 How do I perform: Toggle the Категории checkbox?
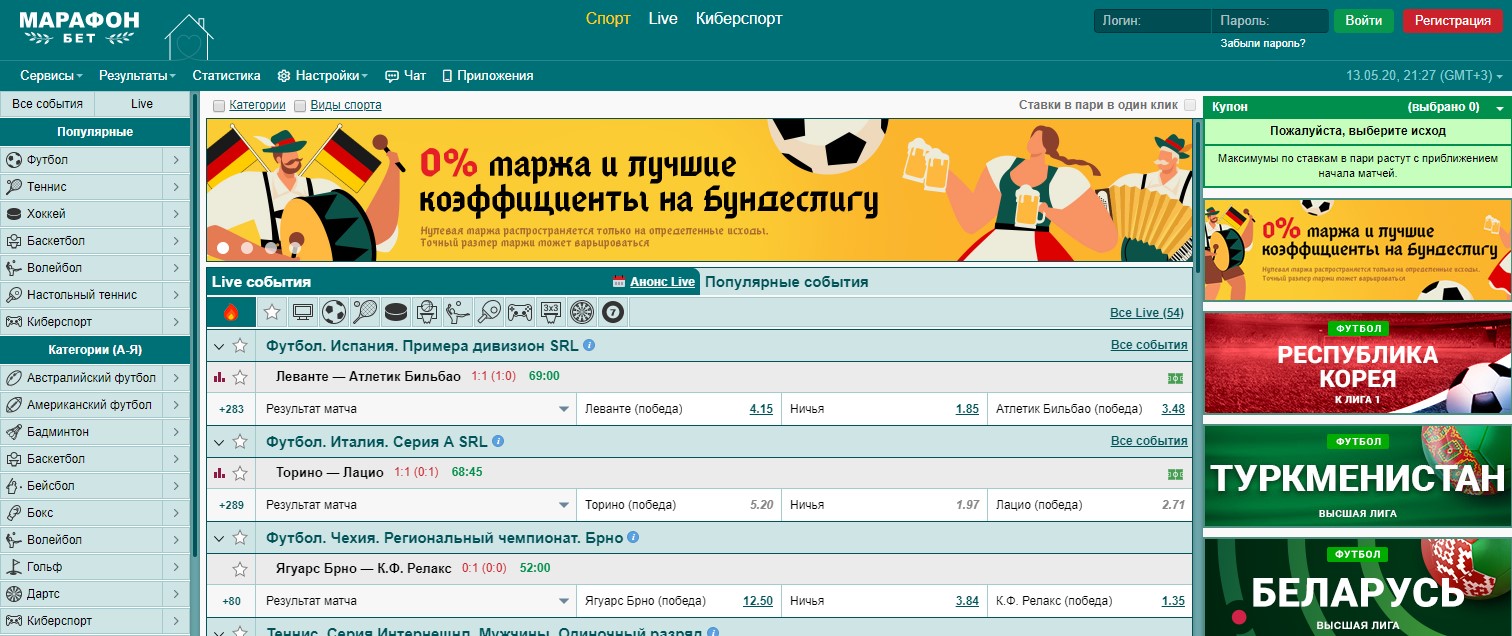click(218, 105)
